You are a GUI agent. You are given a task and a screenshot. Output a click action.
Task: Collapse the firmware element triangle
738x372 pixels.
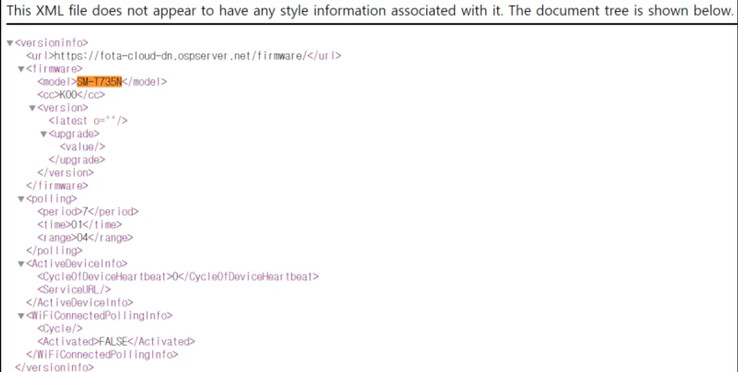[21, 69]
